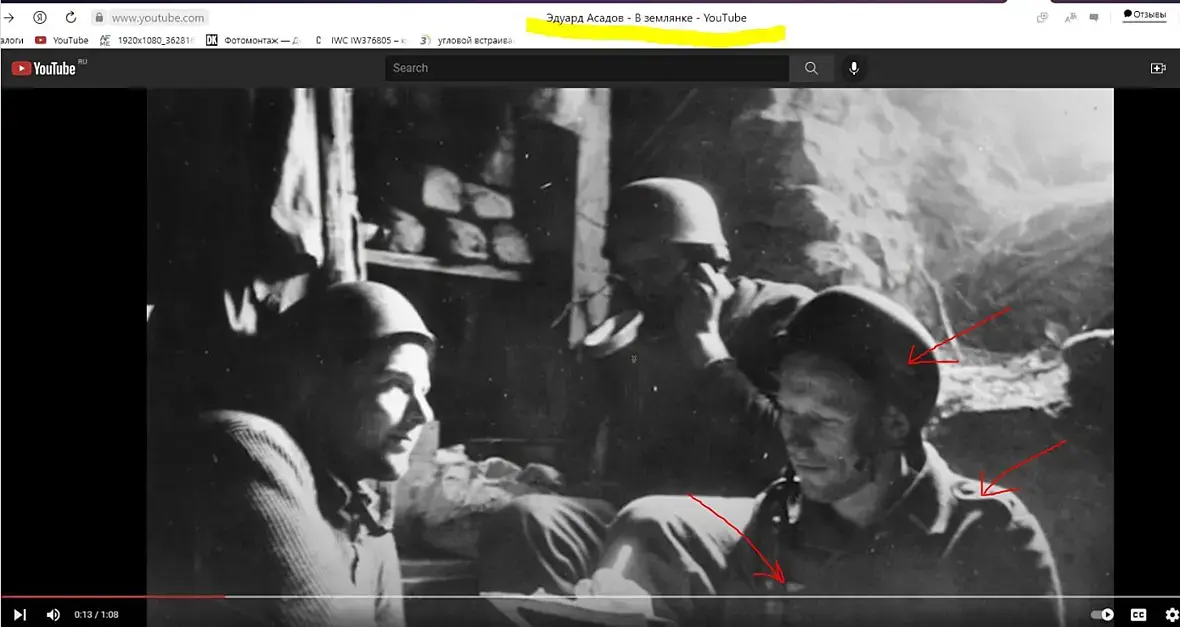Open the угловой встраива bookmark
This screenshot has width=1180, height=627.
point(467,40)
